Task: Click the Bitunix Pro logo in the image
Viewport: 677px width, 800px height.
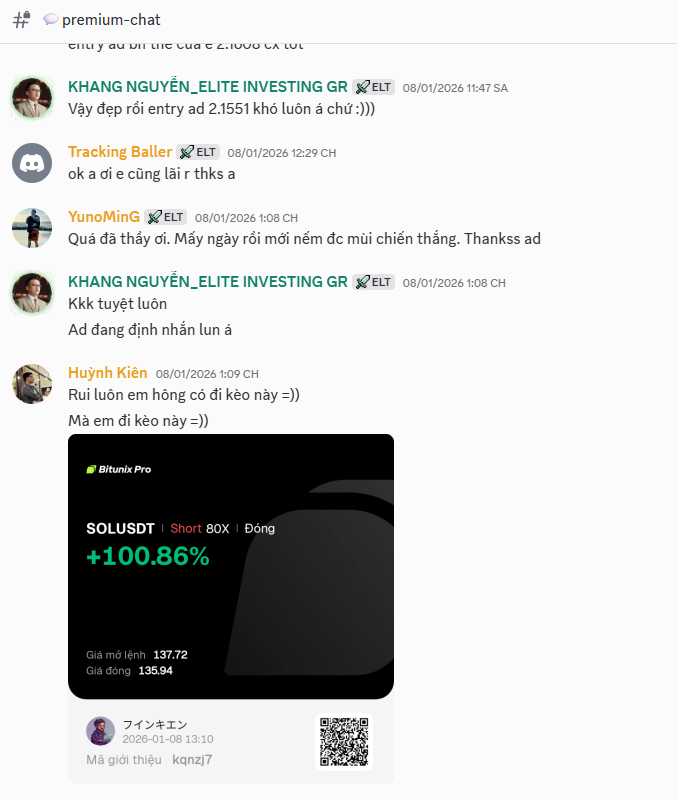Action: click(119, 469)
